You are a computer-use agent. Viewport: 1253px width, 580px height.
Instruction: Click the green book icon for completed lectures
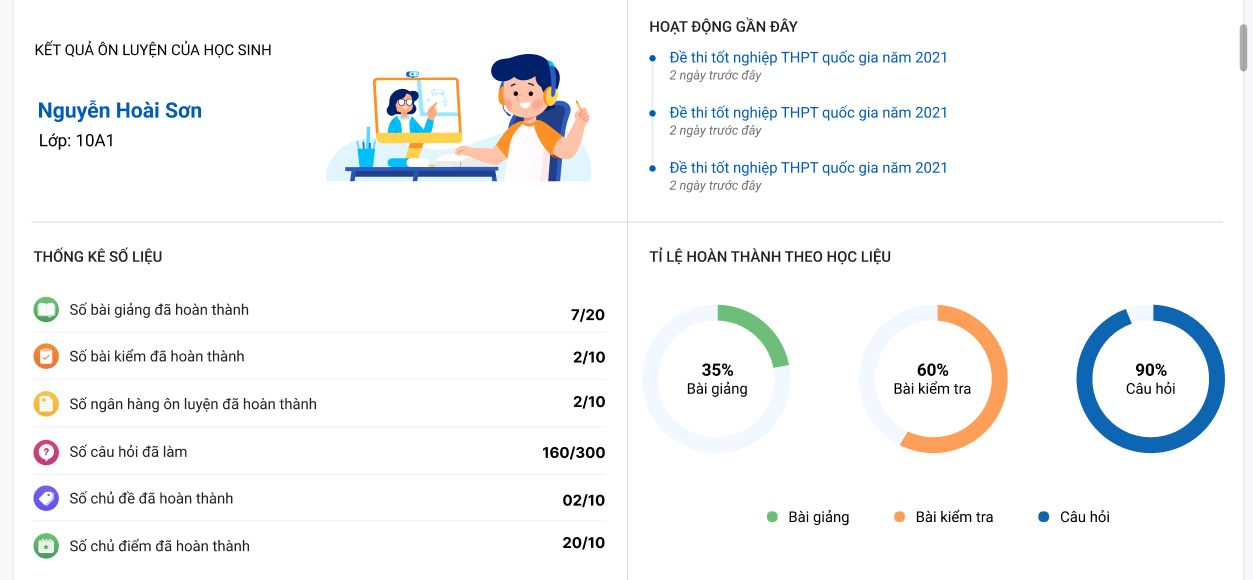point(46,310)
